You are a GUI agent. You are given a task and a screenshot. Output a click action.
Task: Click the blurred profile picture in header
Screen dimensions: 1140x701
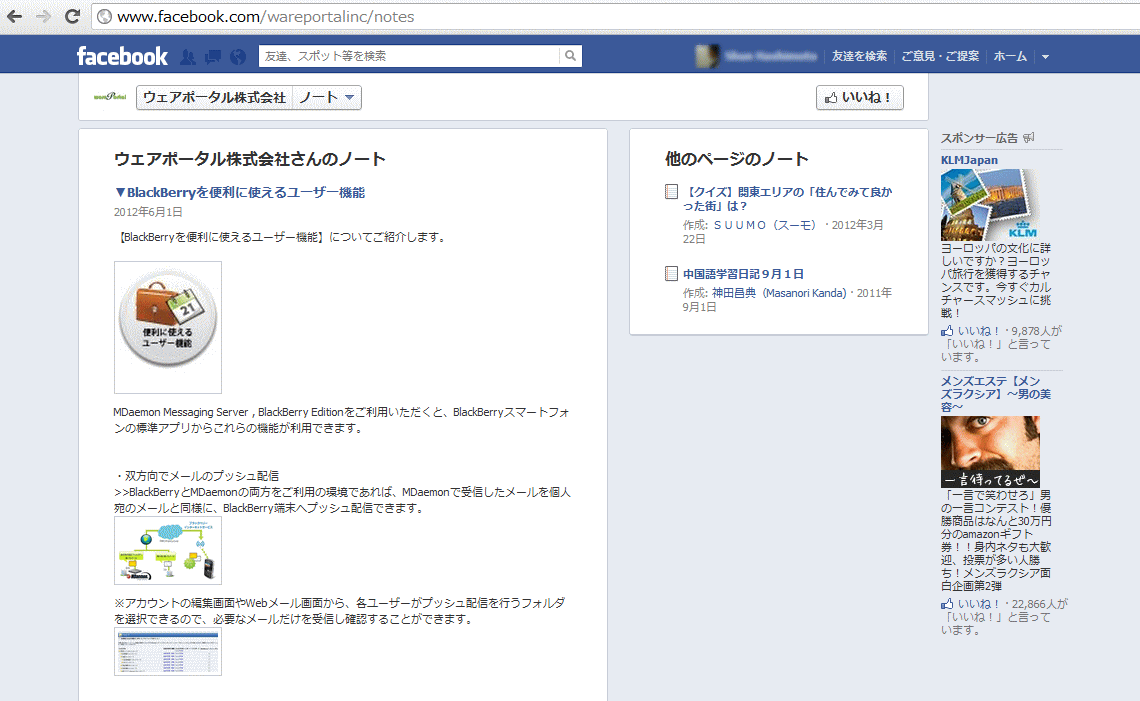(707, 56)
